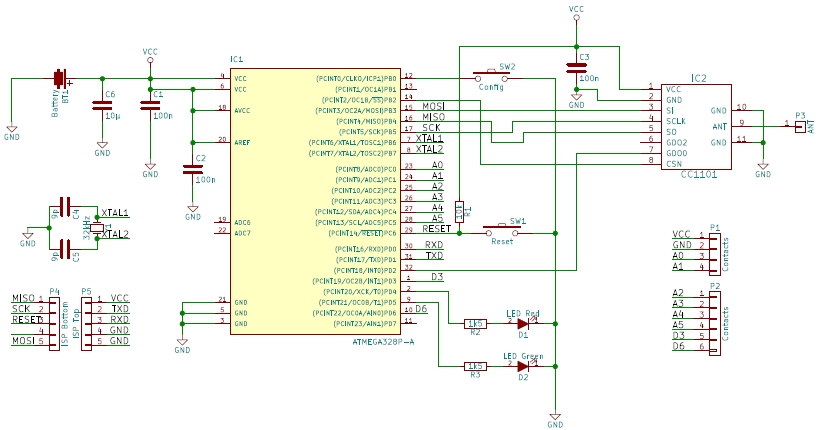Click the ATMEGA328P-A chip body

point(316,201)
